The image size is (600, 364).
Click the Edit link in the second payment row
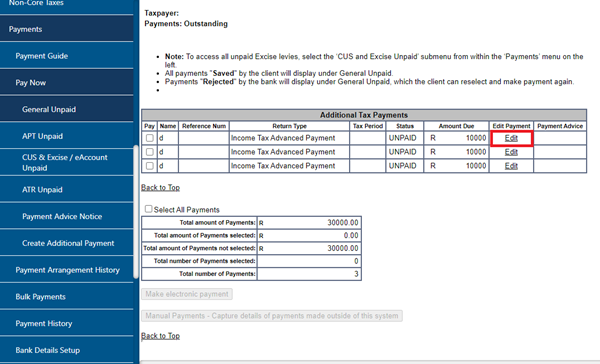(511, 152)
